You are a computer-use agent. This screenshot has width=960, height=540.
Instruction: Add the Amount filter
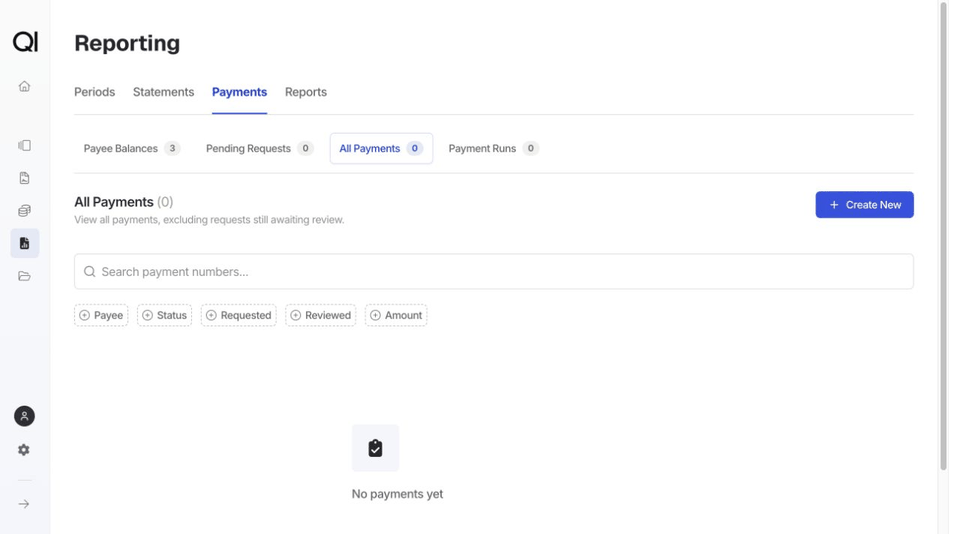396,315
